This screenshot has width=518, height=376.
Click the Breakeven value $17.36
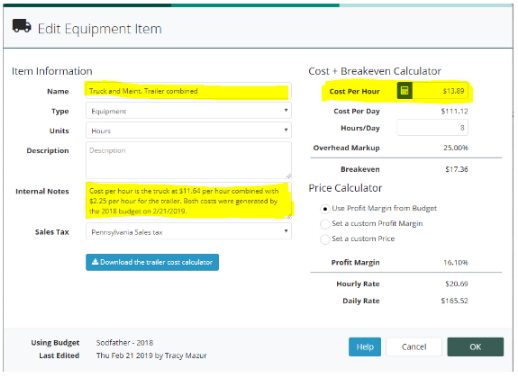pyautogui.click(x=457, y=169)
